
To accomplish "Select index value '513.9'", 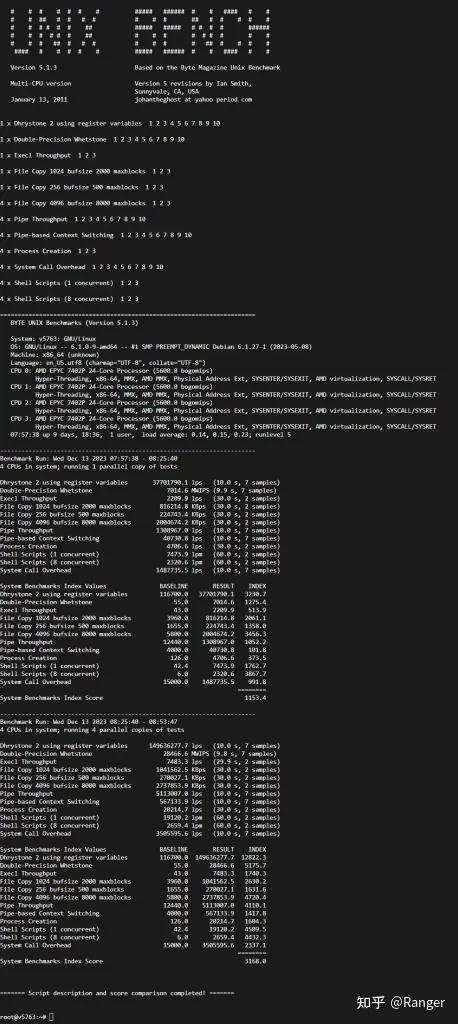I will pyautogui.click(x=257, y=610).
